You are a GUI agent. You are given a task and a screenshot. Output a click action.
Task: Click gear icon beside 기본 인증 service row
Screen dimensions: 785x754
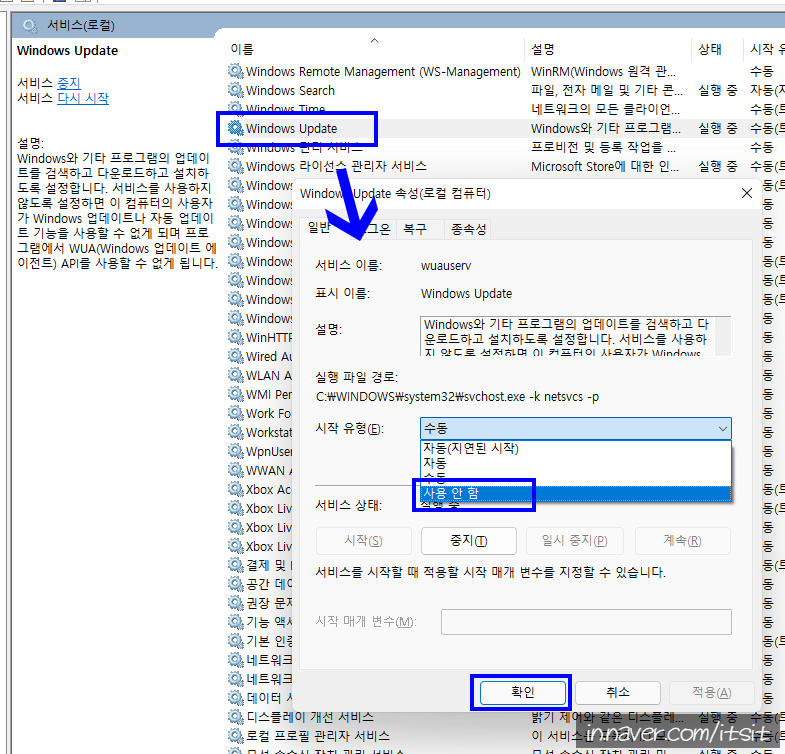(235, 641)
